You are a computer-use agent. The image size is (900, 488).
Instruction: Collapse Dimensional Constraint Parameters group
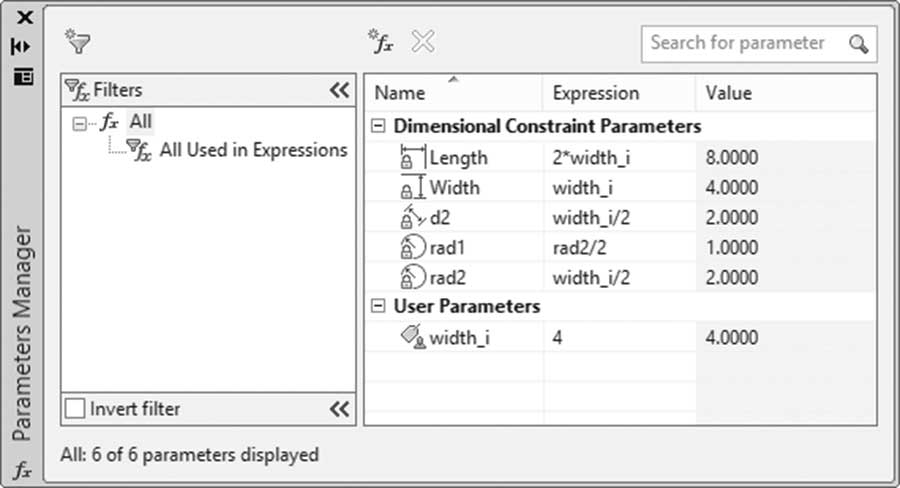click(x=378, y=126)
